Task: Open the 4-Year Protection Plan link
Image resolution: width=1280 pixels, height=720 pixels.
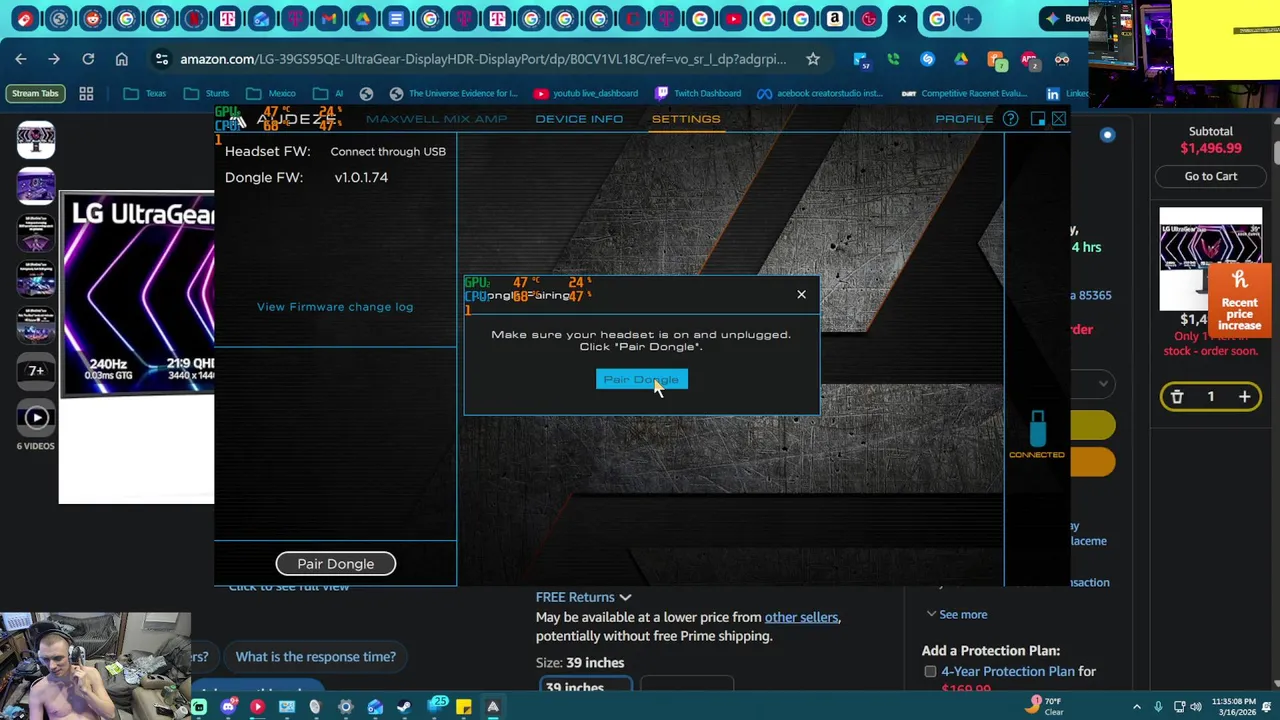Action: tap(1008, 672)
